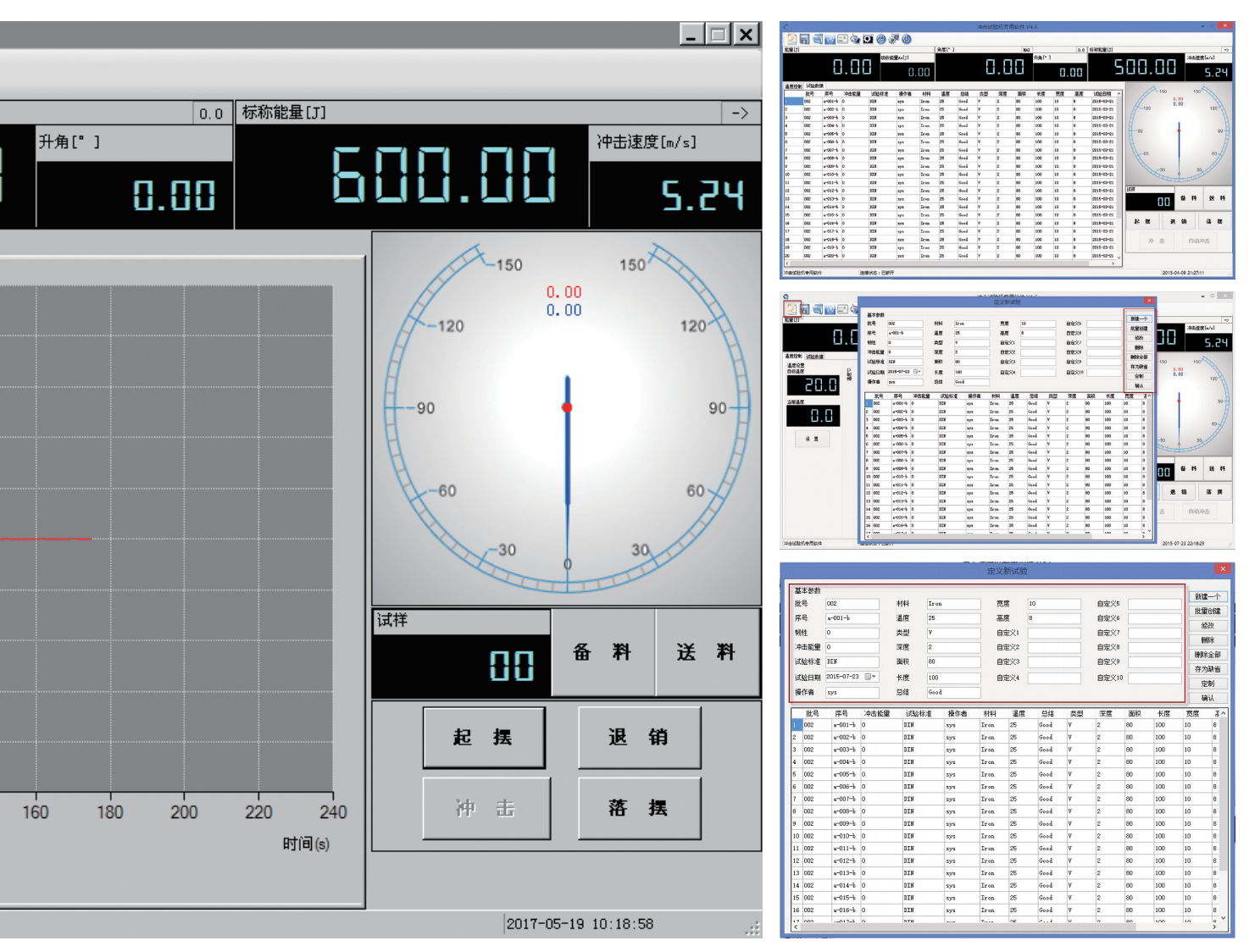Click the camera icon in top toolbar
The width and height of the screenshot is (1249, 952).
coord(868,39)
